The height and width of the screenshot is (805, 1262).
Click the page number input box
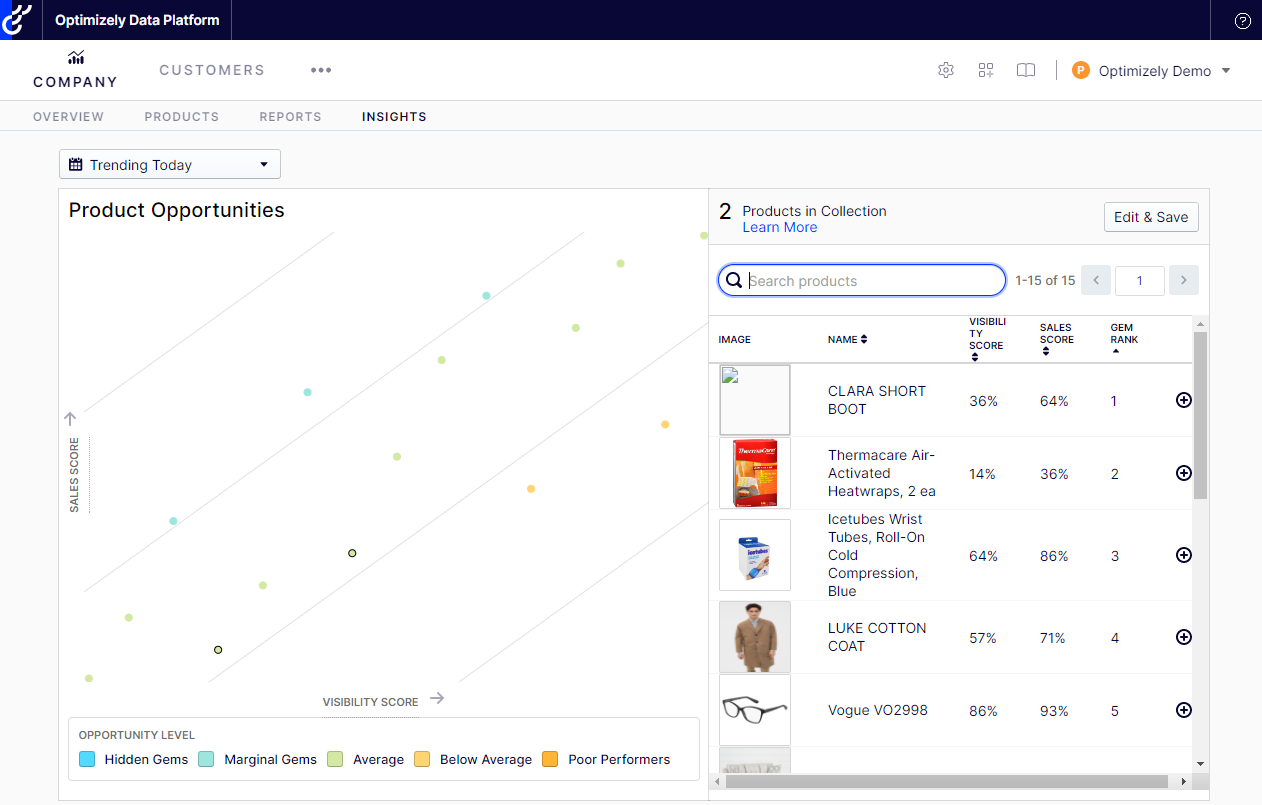point(1140,281)
